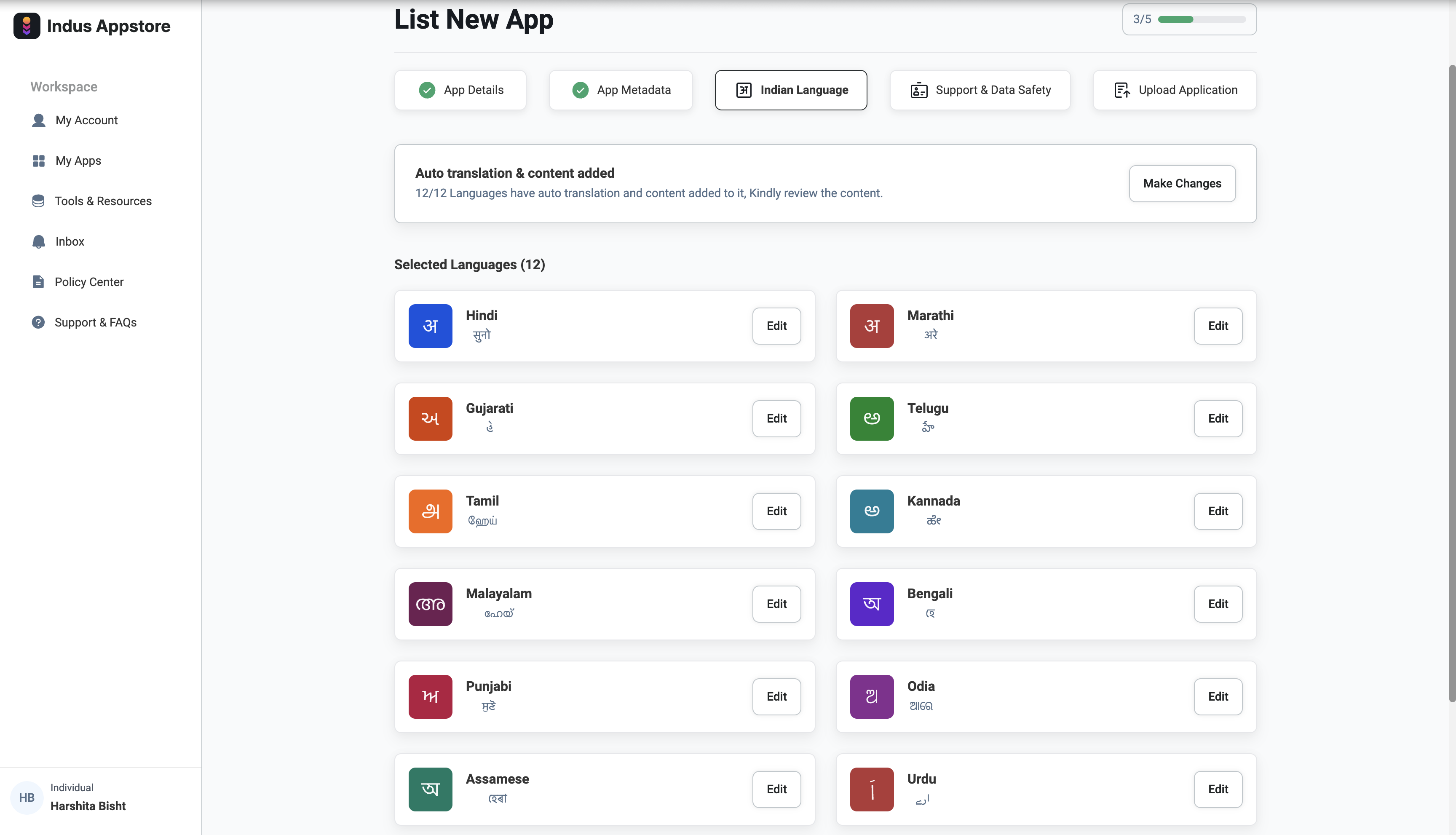Click the crimson Punjabi tile icon
The image size is (1456, 835).
[x=430, y=697]
